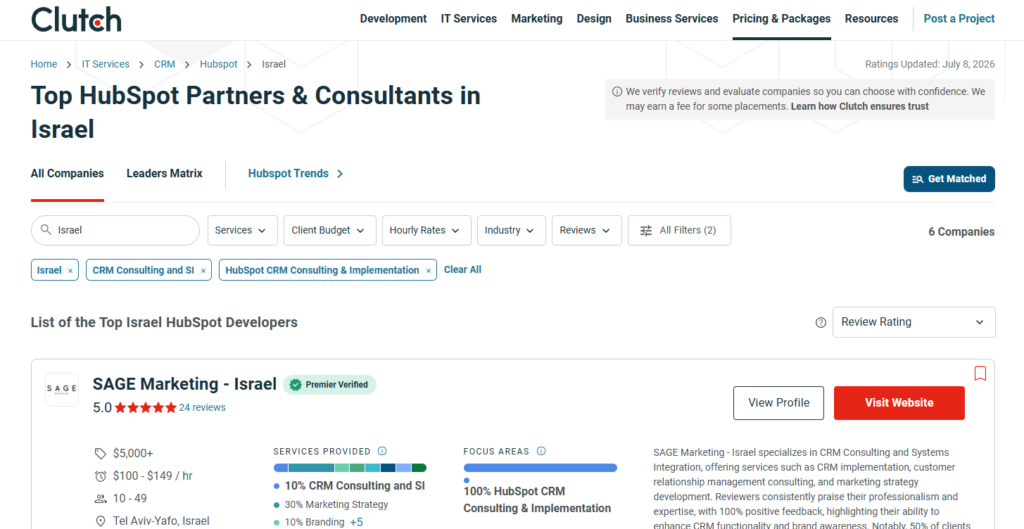Click the price tag icon beside $5,000+

pos(101,453)
